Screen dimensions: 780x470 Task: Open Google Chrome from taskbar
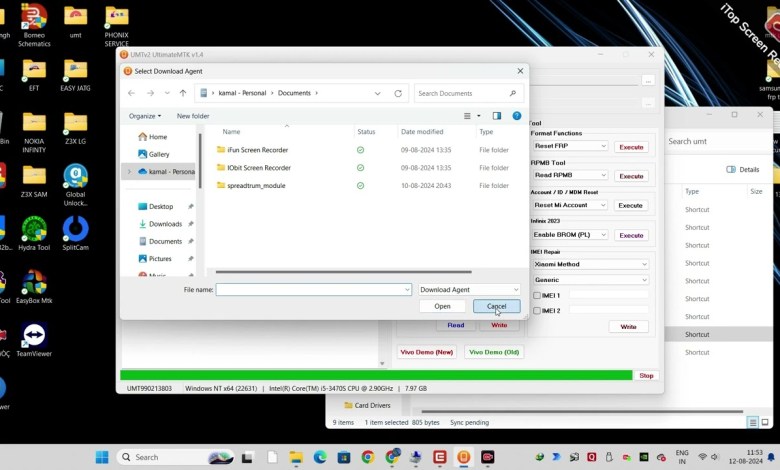[368, 457]
